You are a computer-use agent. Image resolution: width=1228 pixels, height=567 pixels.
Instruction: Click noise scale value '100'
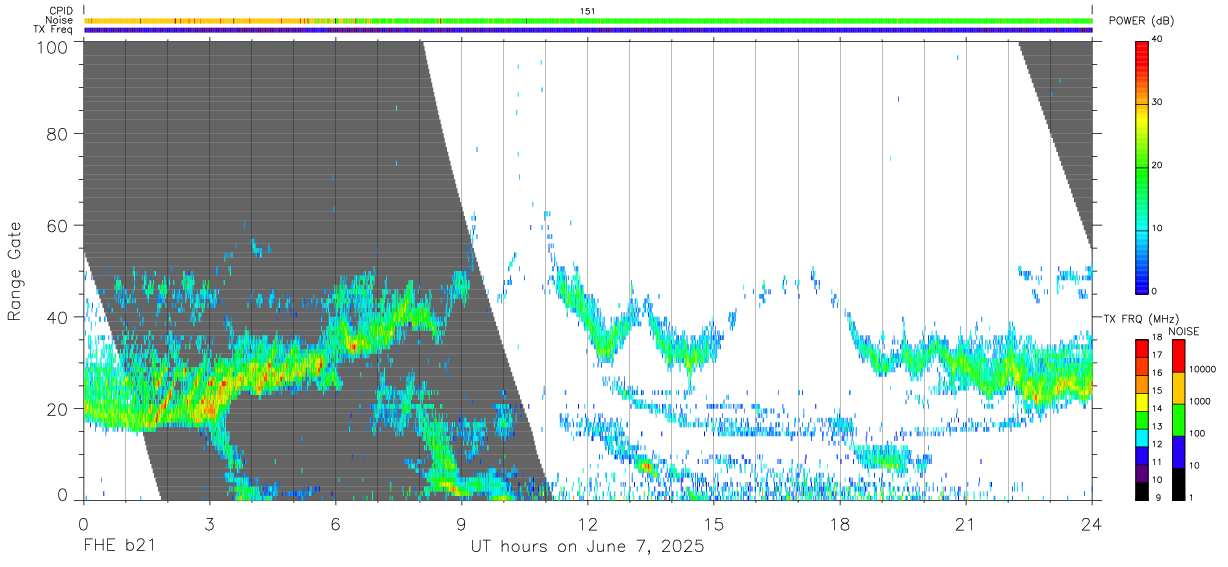1196,433
